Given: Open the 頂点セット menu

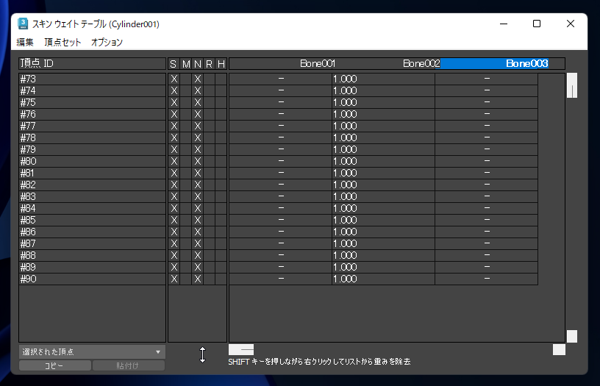Looking at the screenshot, I should pyautogui.click(x=62, y=42).
